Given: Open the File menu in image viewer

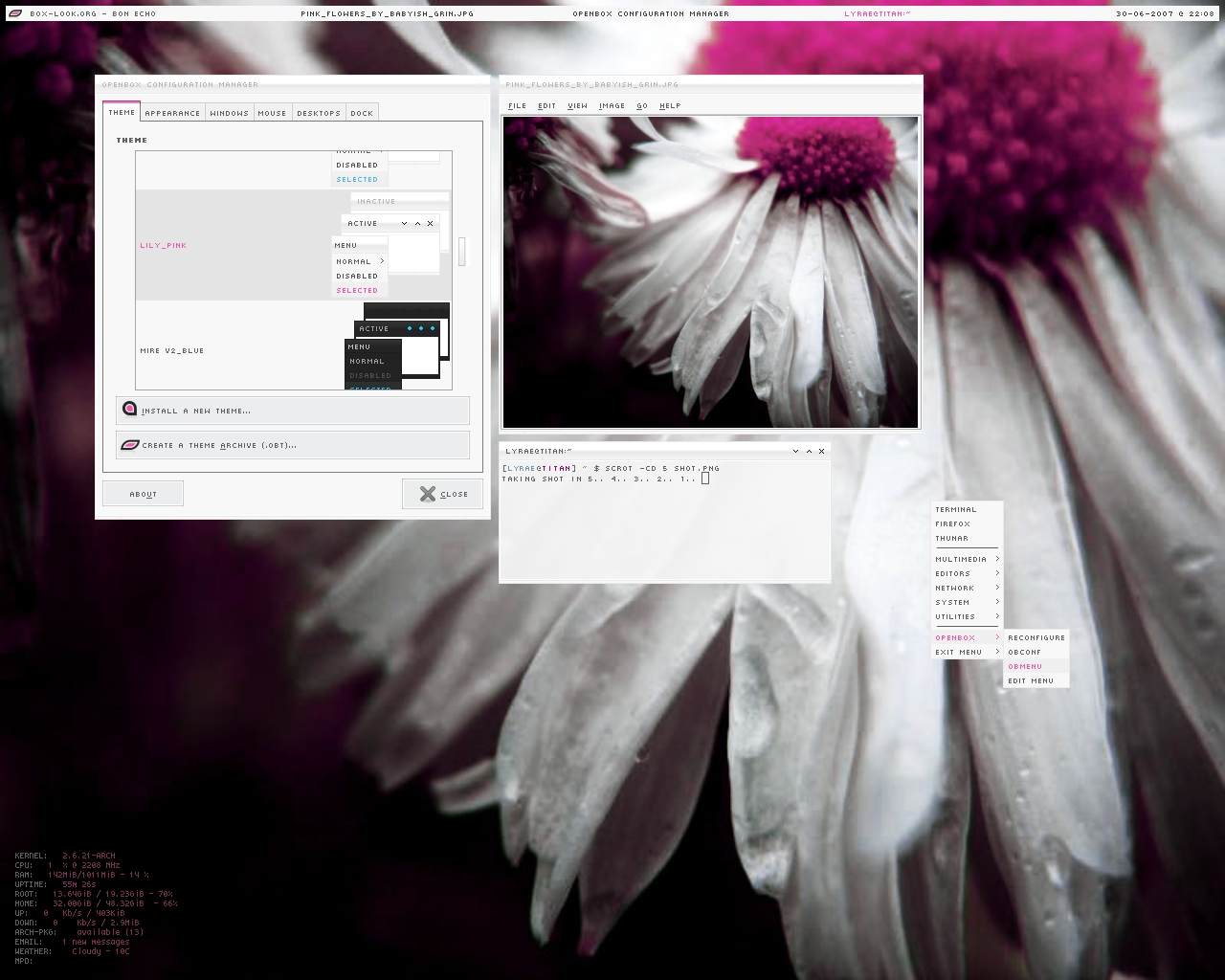Looking at the screenshot, I should point(517,106).
